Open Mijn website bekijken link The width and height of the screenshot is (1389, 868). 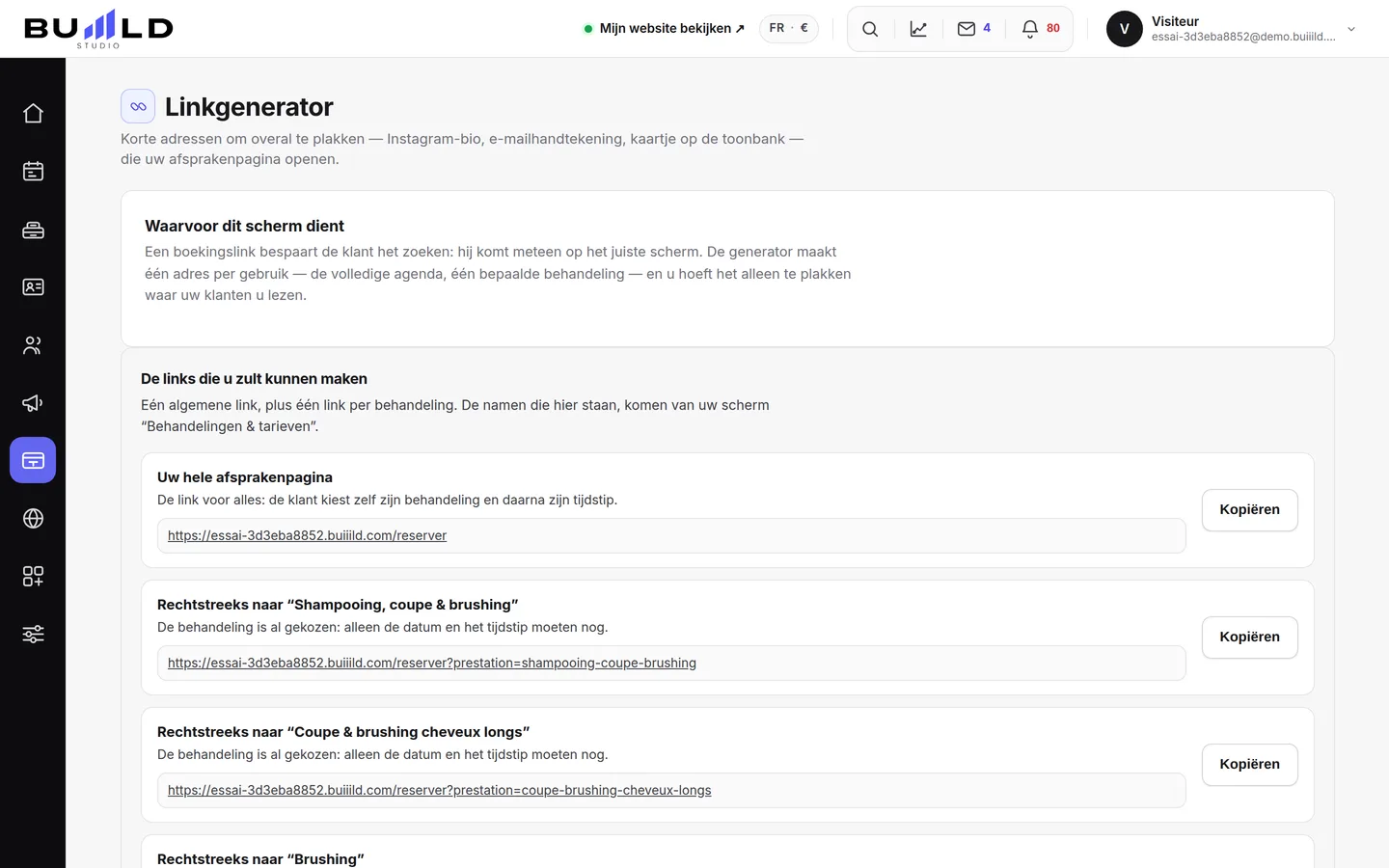[664, 29]
